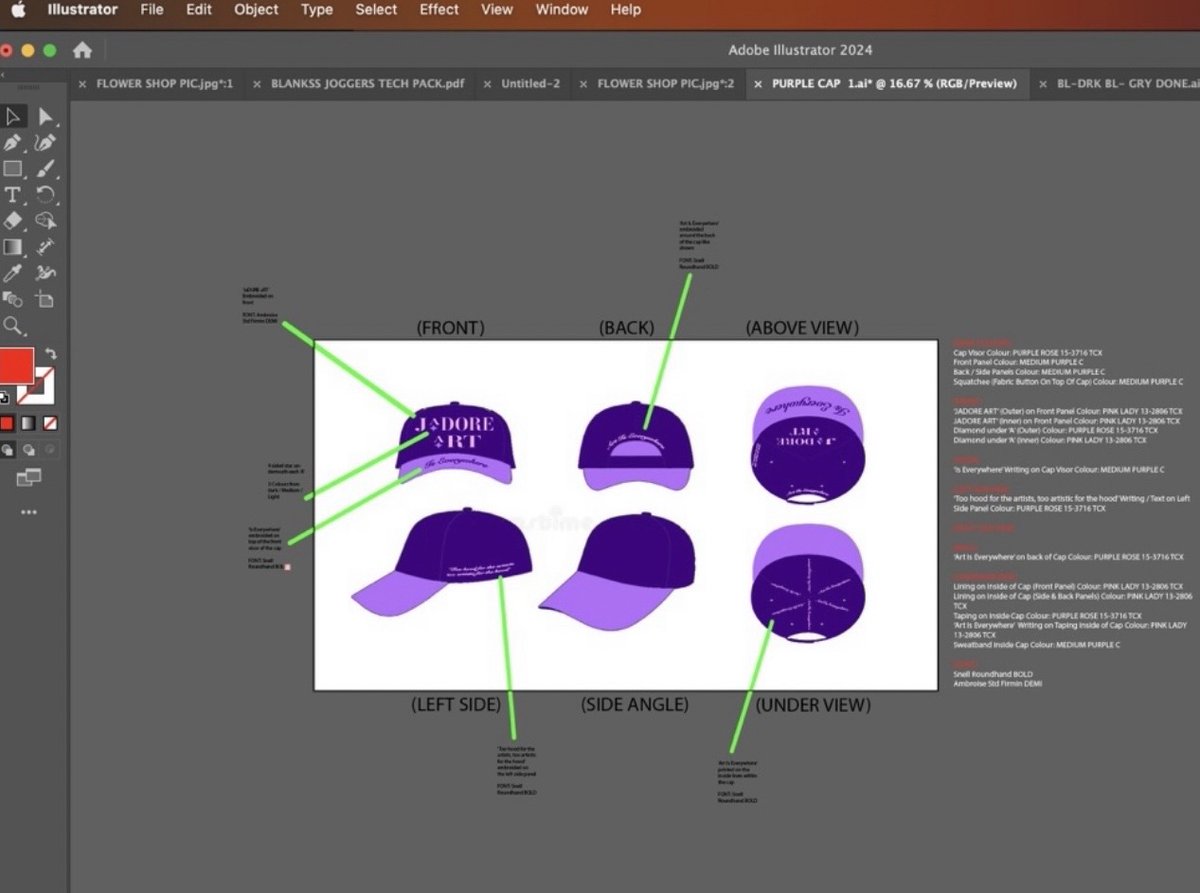Reset to default fill and stroke
Viewport: 1200px width, 893px height.
point(4,397)
